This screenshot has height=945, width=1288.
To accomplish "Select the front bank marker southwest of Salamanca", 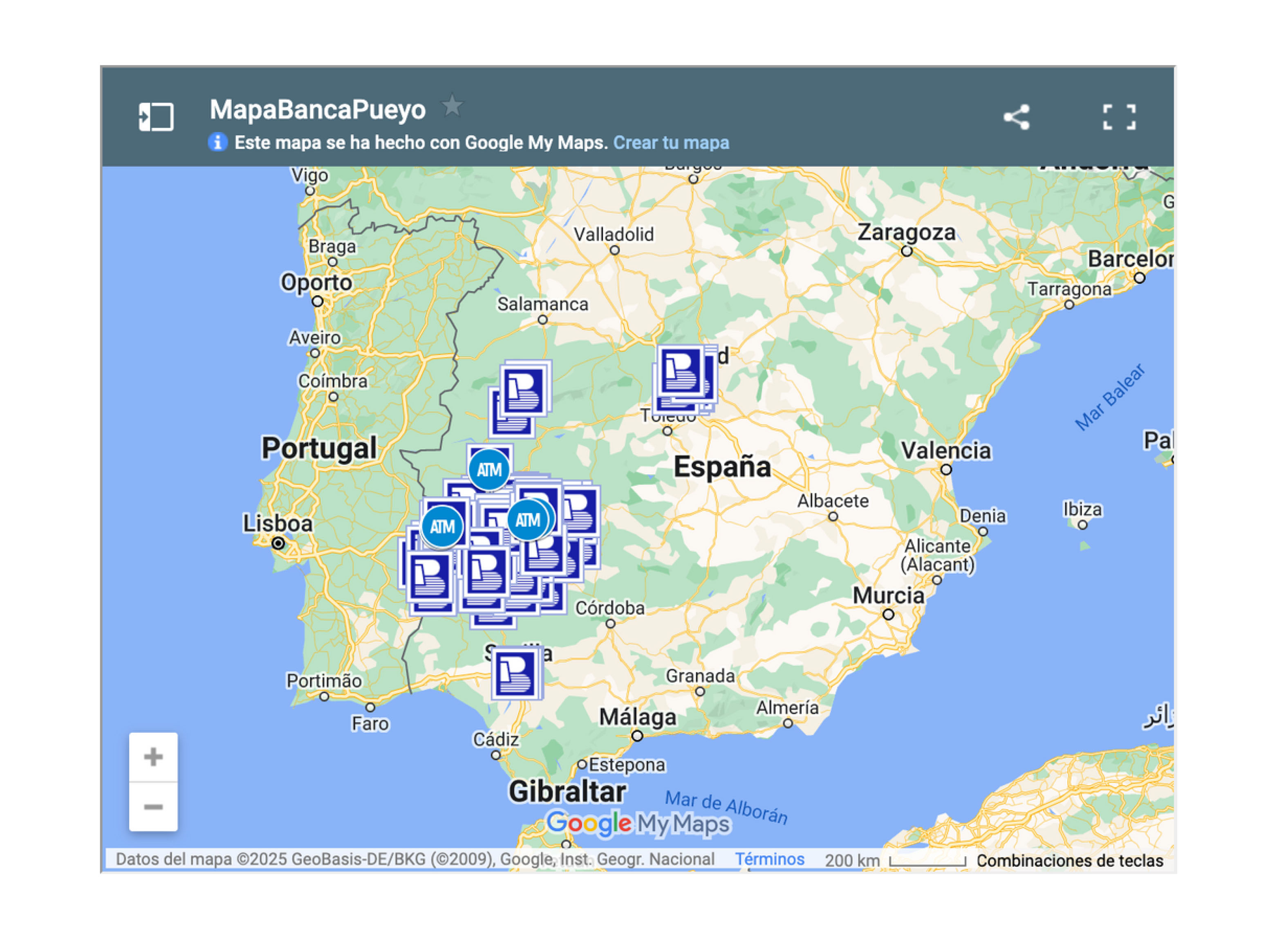I will pyautogui.click(x=522, y=390).
